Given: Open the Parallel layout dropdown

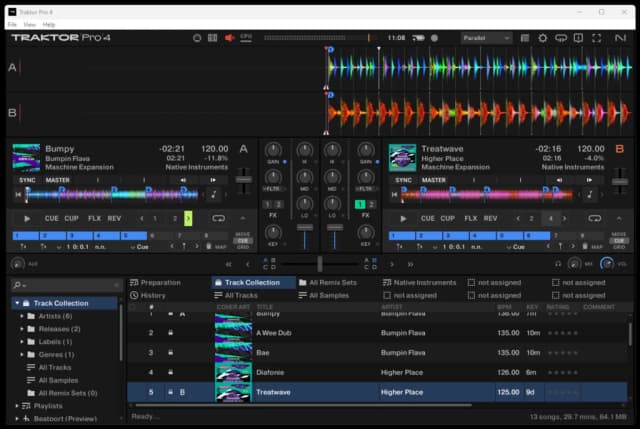Looking at the screenshot, I should pyautogui.click(x=486, y=38).
